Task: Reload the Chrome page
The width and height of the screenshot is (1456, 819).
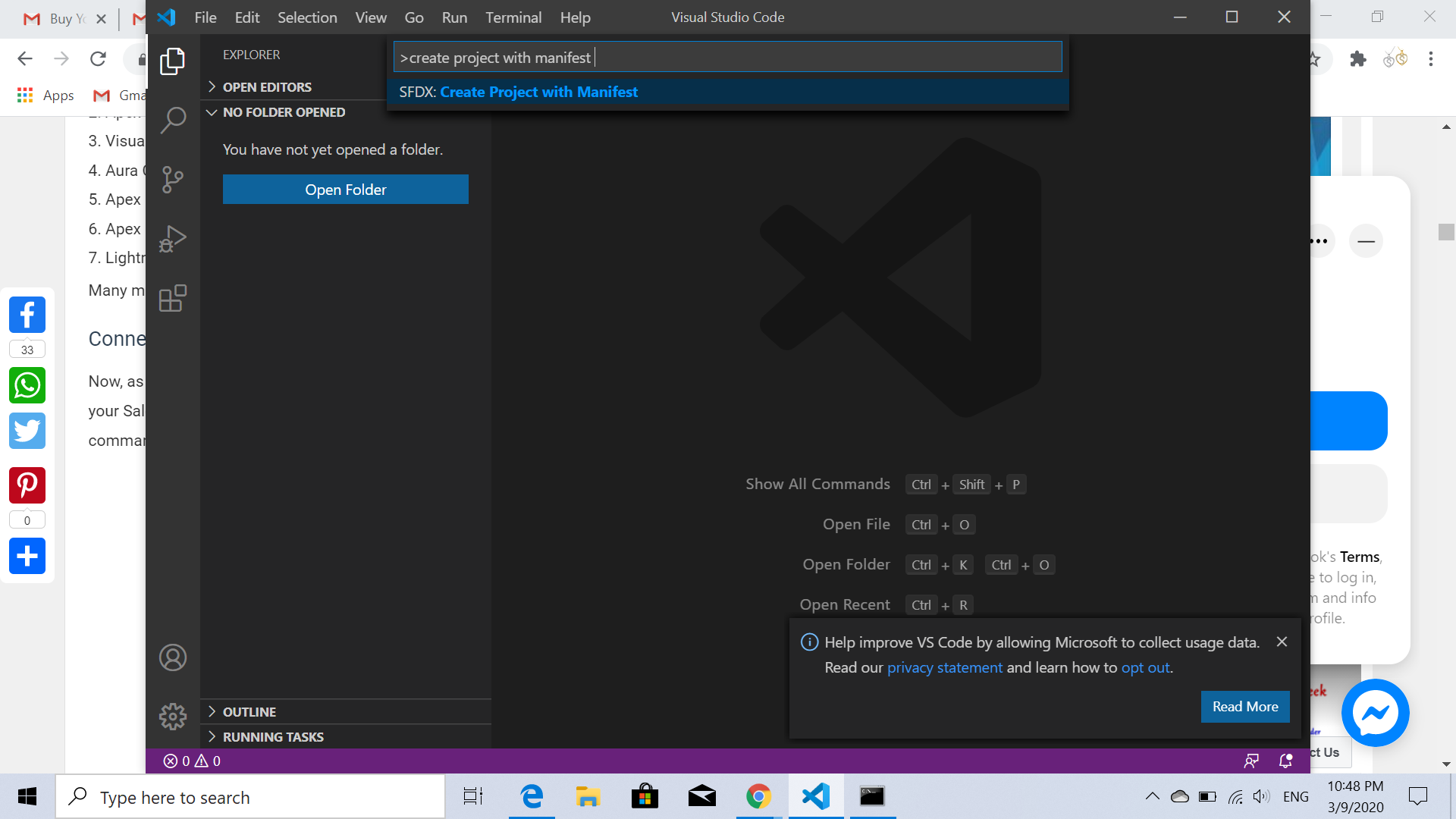Action: 98,58
